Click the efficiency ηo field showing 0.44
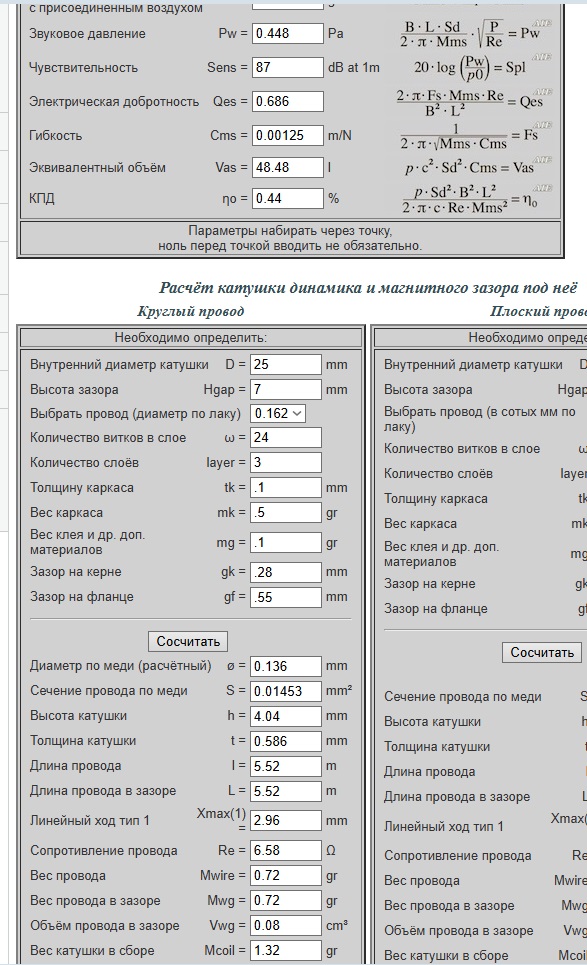This screenshot has width=587, height=965. 287,198
